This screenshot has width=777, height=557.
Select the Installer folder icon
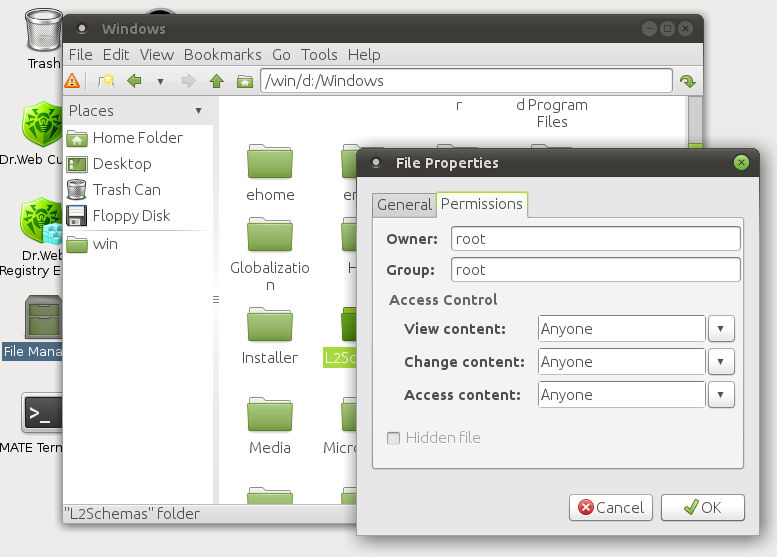[x=270, y=324]
